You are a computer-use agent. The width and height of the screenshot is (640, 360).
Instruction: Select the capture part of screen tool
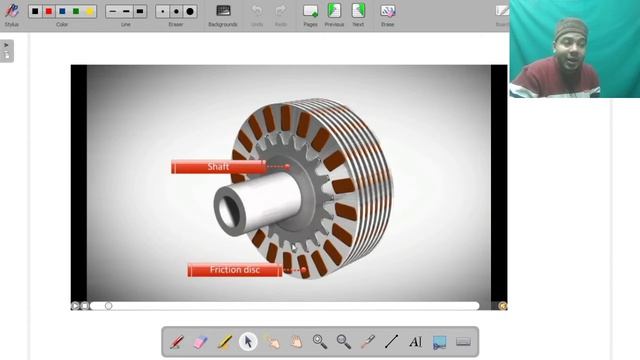pos(440,342)
